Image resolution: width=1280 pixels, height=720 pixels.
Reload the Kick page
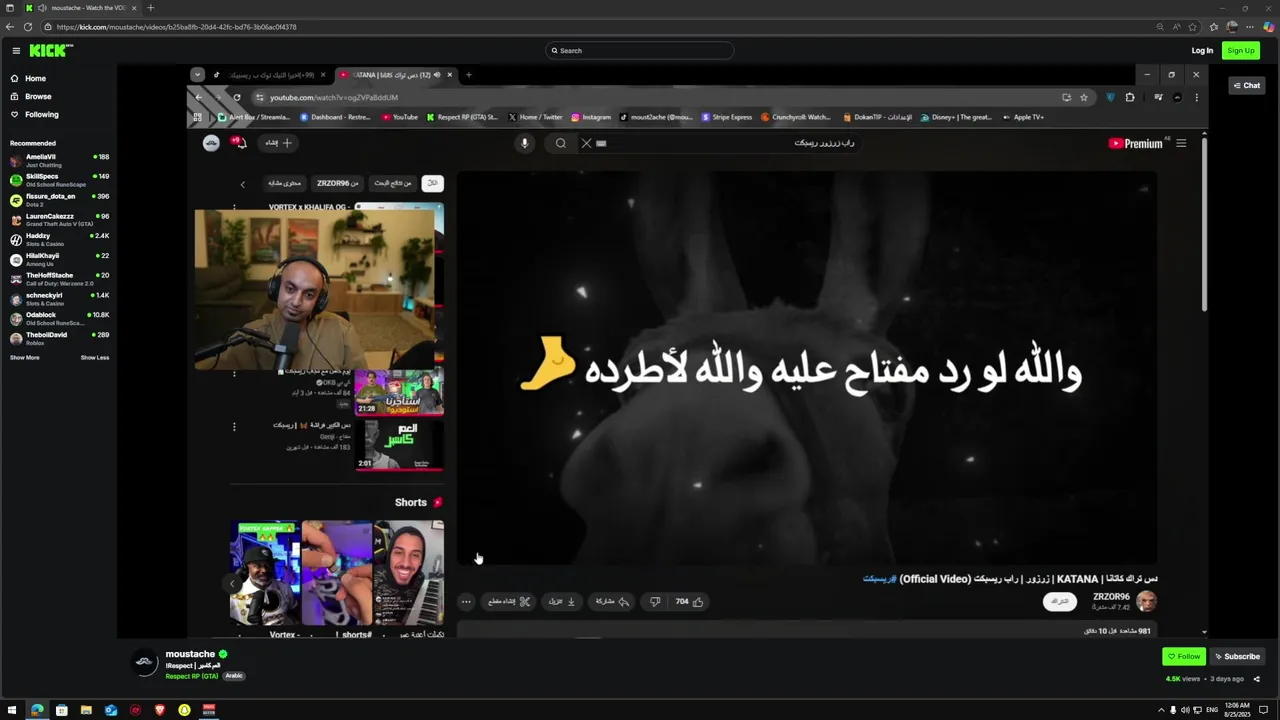click(x=27, y=27)
